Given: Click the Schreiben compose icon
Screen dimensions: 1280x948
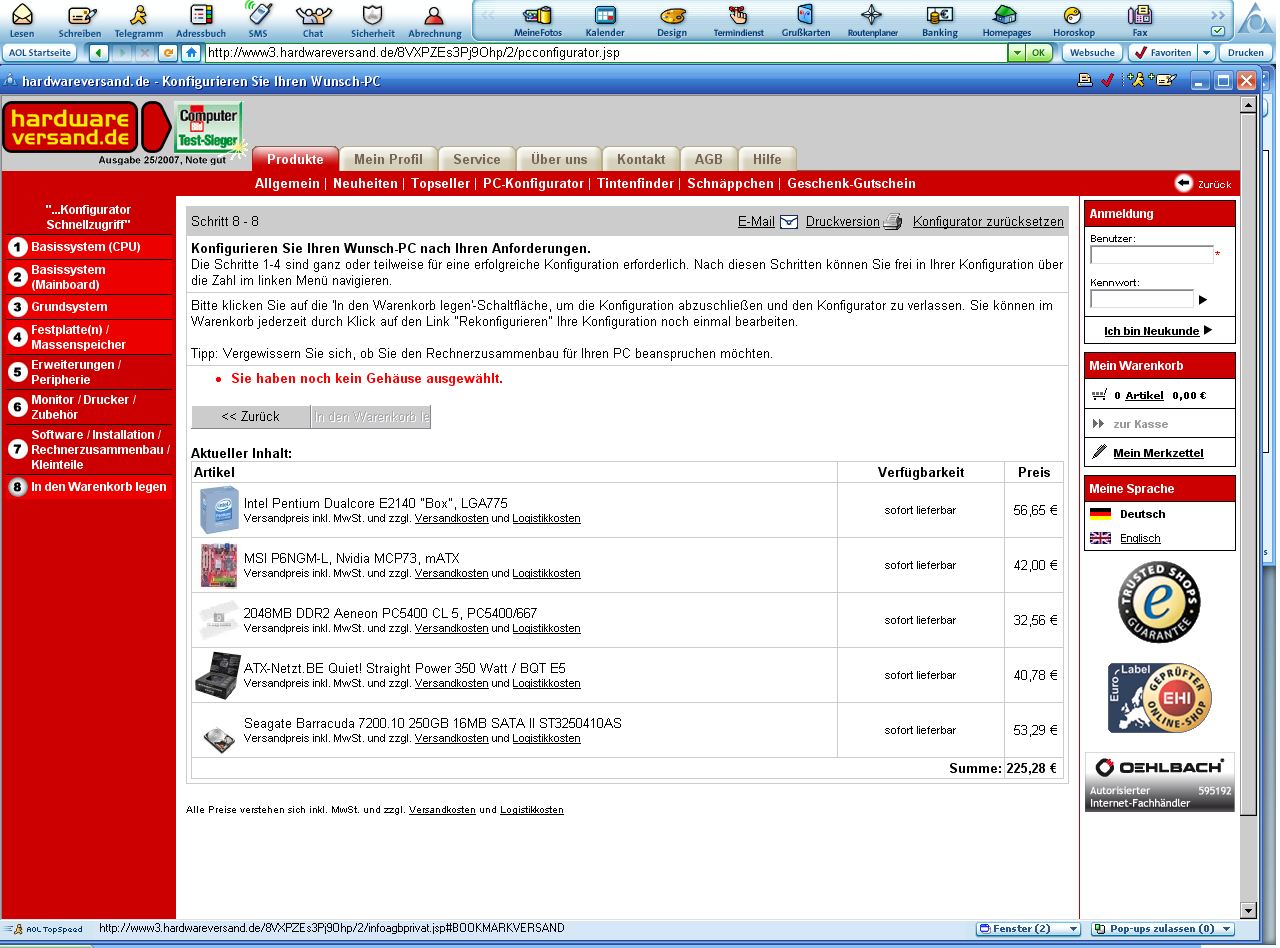Looking at the screenshot, I should 80,15.
